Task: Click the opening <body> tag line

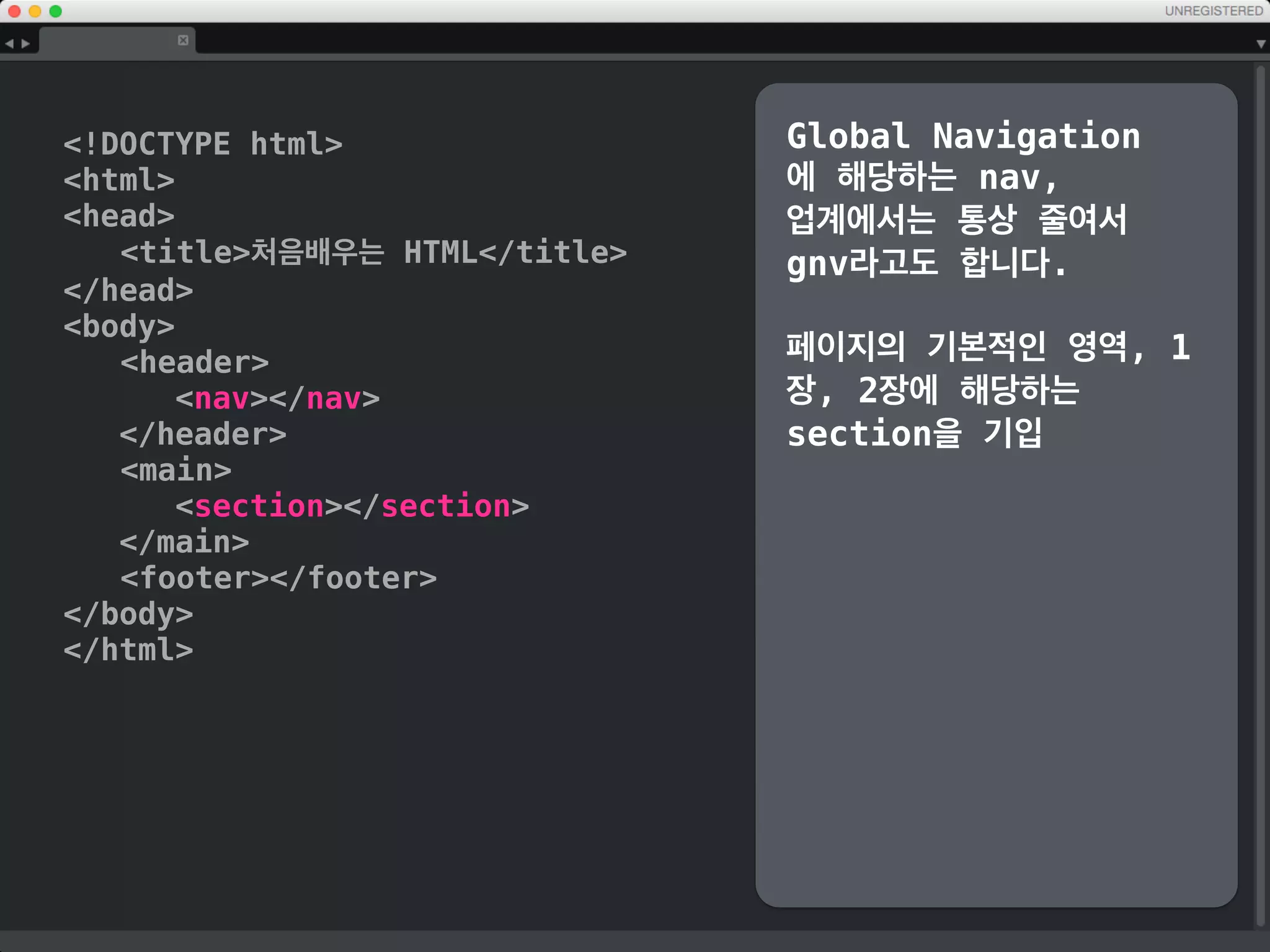Action: pyautogui.click(x=119, y=327)
